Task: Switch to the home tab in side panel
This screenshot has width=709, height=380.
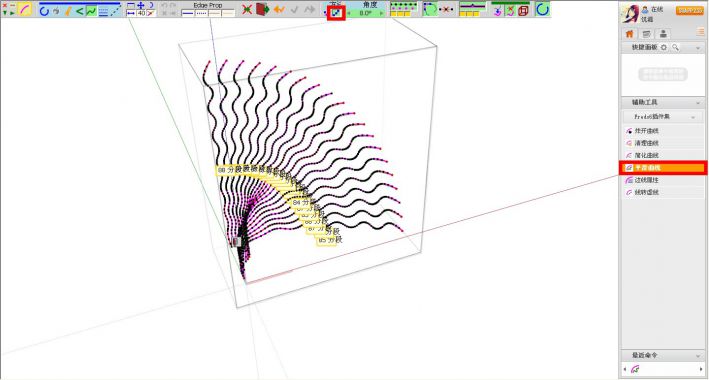Action: [x=629, y=34]
